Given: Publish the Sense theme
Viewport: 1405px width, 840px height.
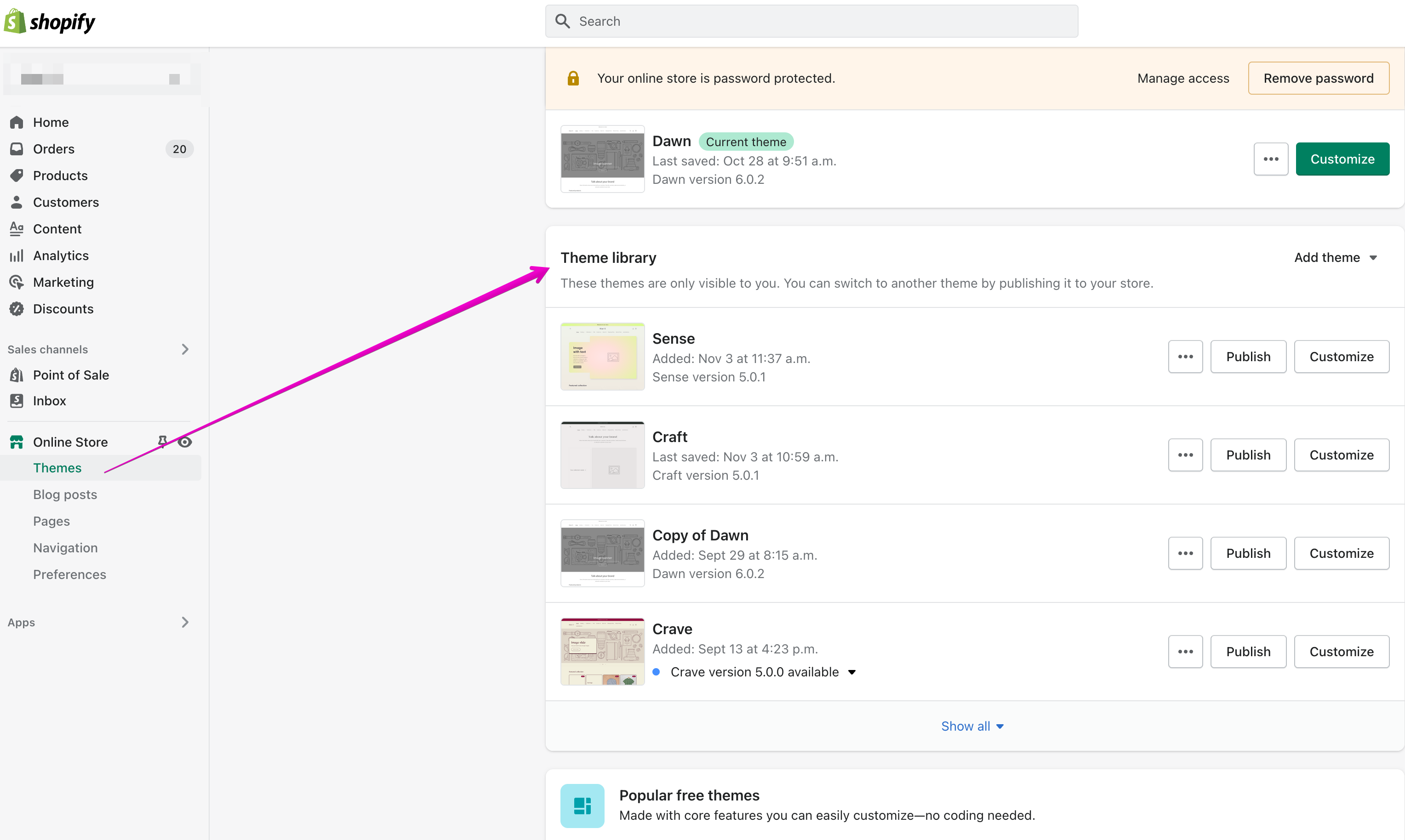Looking at the screenshot, I should 1248,357.
